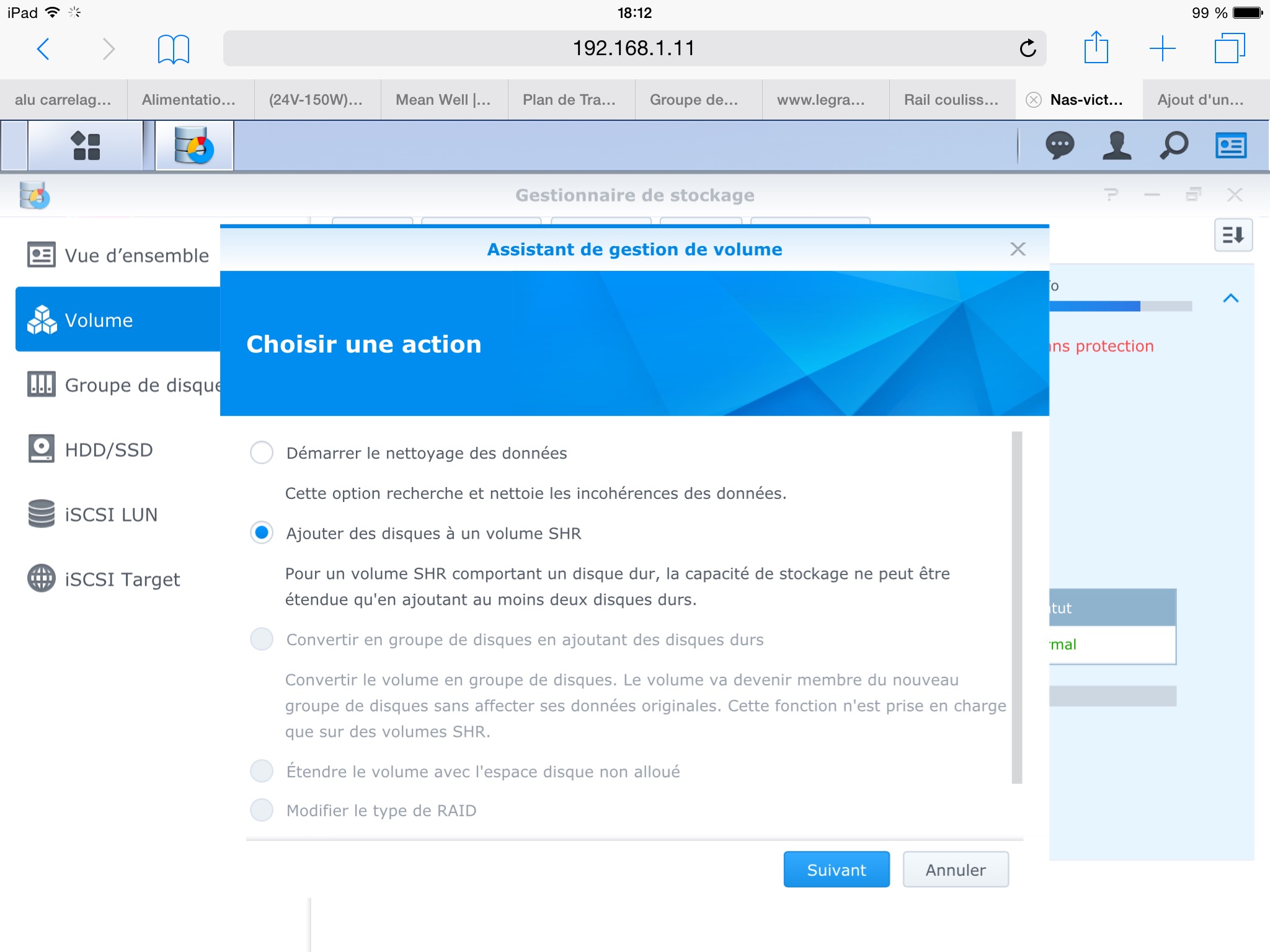Select 'Ajouter des disques à un volume SHR'
This screenshot has width=1270, height=952.
coord(262,533)
